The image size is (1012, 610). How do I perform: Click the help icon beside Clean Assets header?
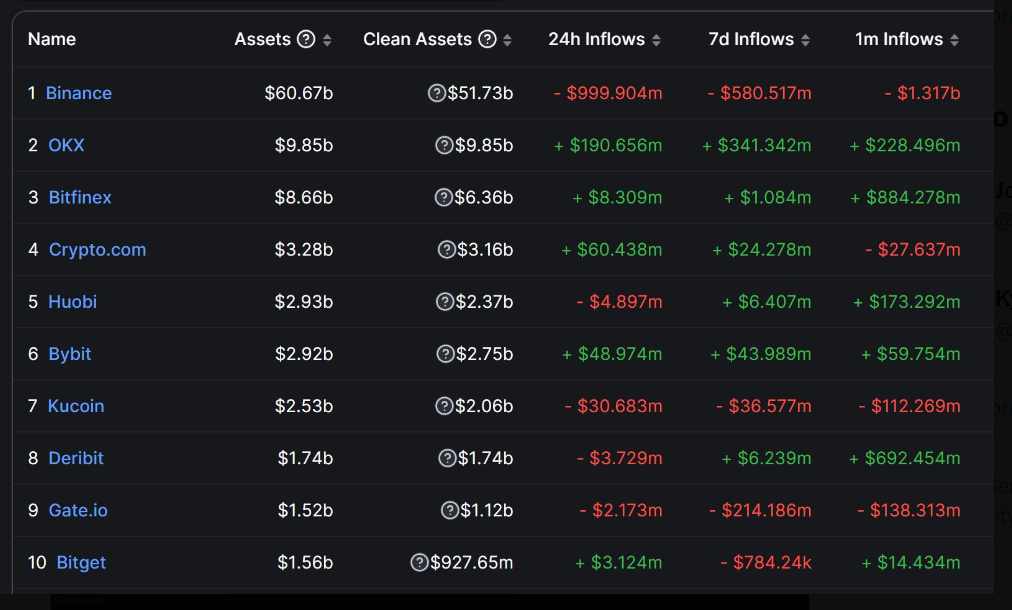487,39
